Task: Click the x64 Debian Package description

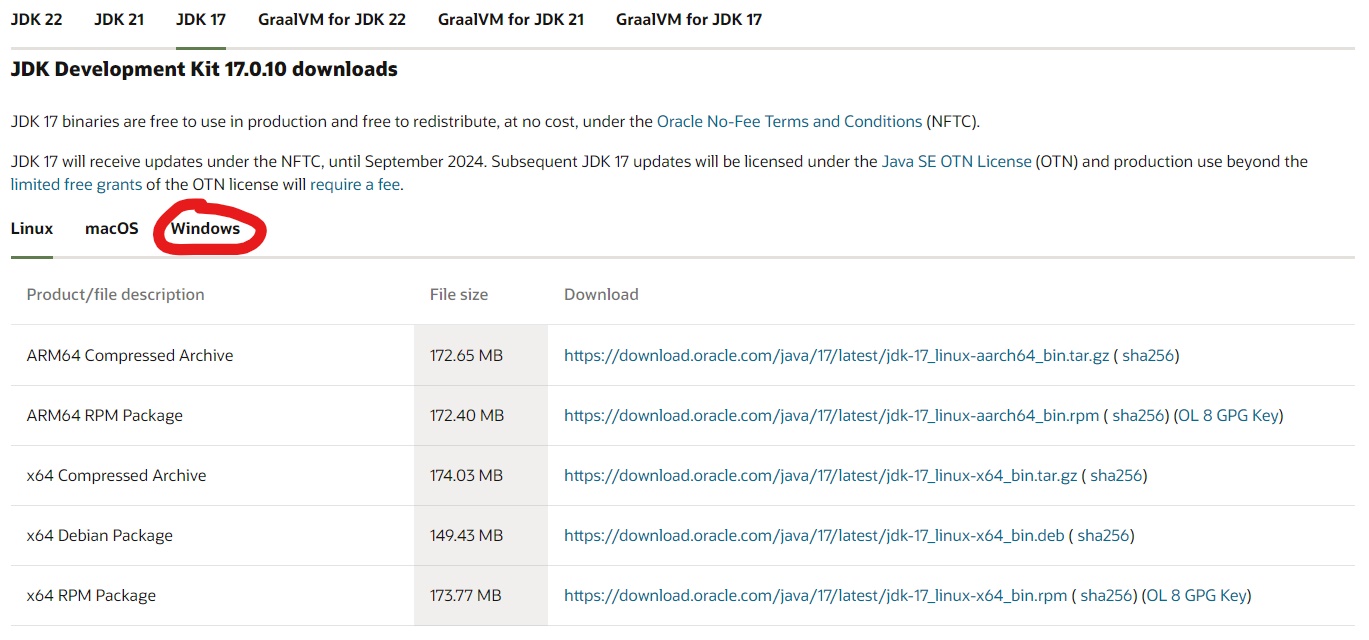Action: point(100,535)
